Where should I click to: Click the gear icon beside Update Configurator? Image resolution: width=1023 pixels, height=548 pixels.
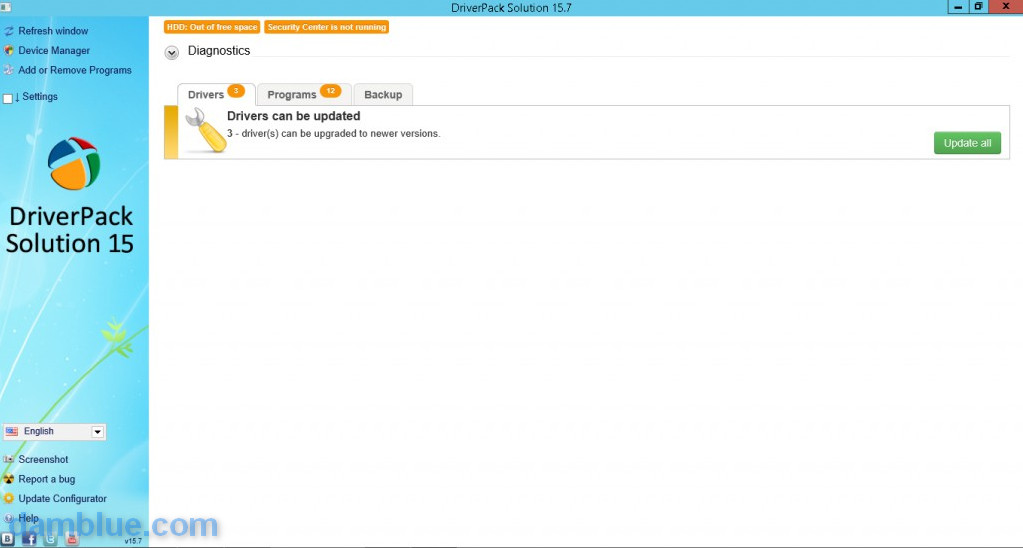click(8, 498)
